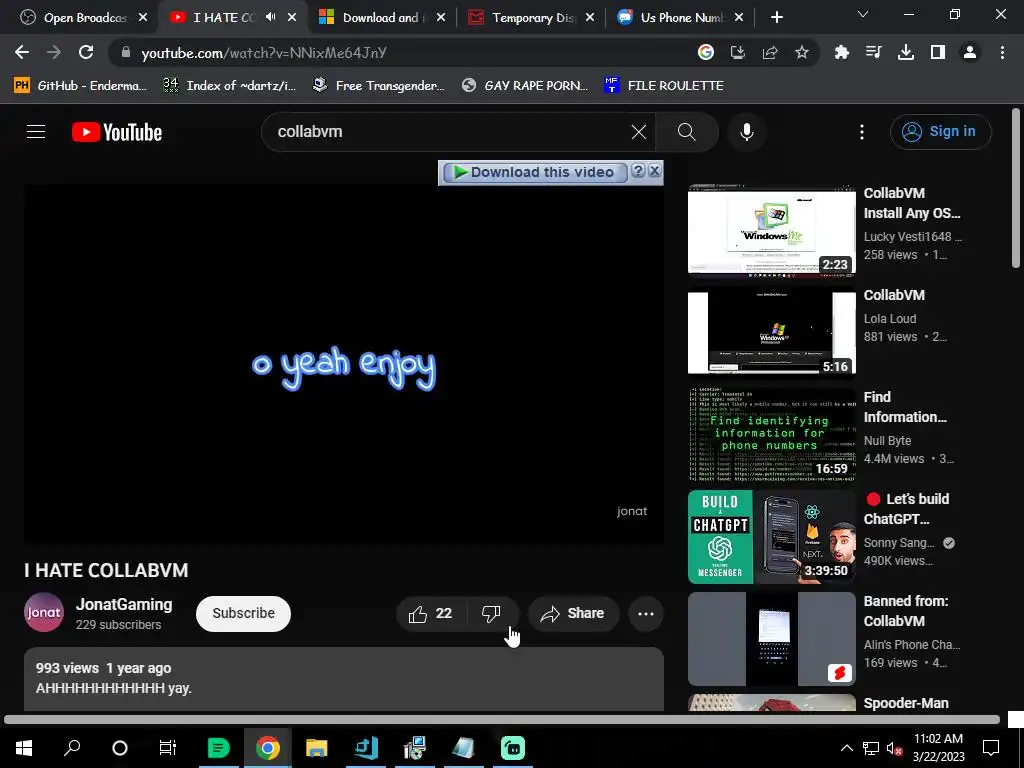Image resolution: width=1024 pixels, height=768 pixels.
Task: Open Find identifying information thumbnail
Action: point(771,434)
